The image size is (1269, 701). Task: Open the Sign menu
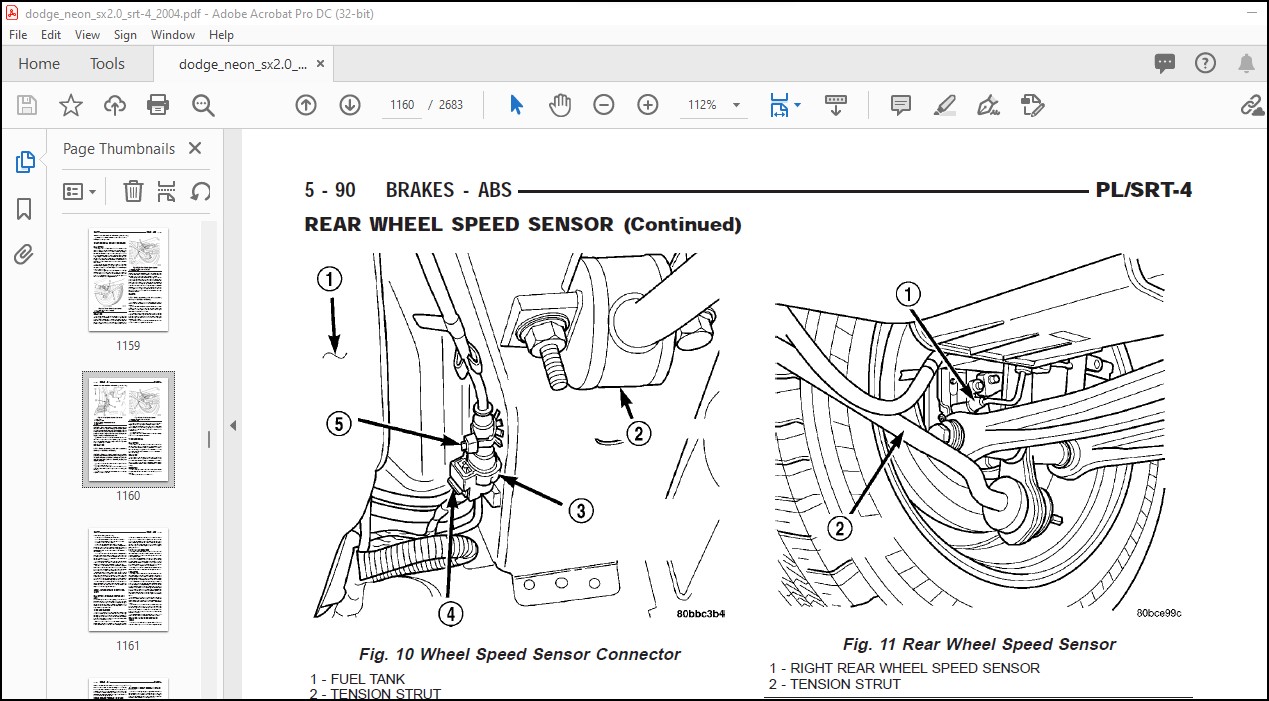pos(125,34)
